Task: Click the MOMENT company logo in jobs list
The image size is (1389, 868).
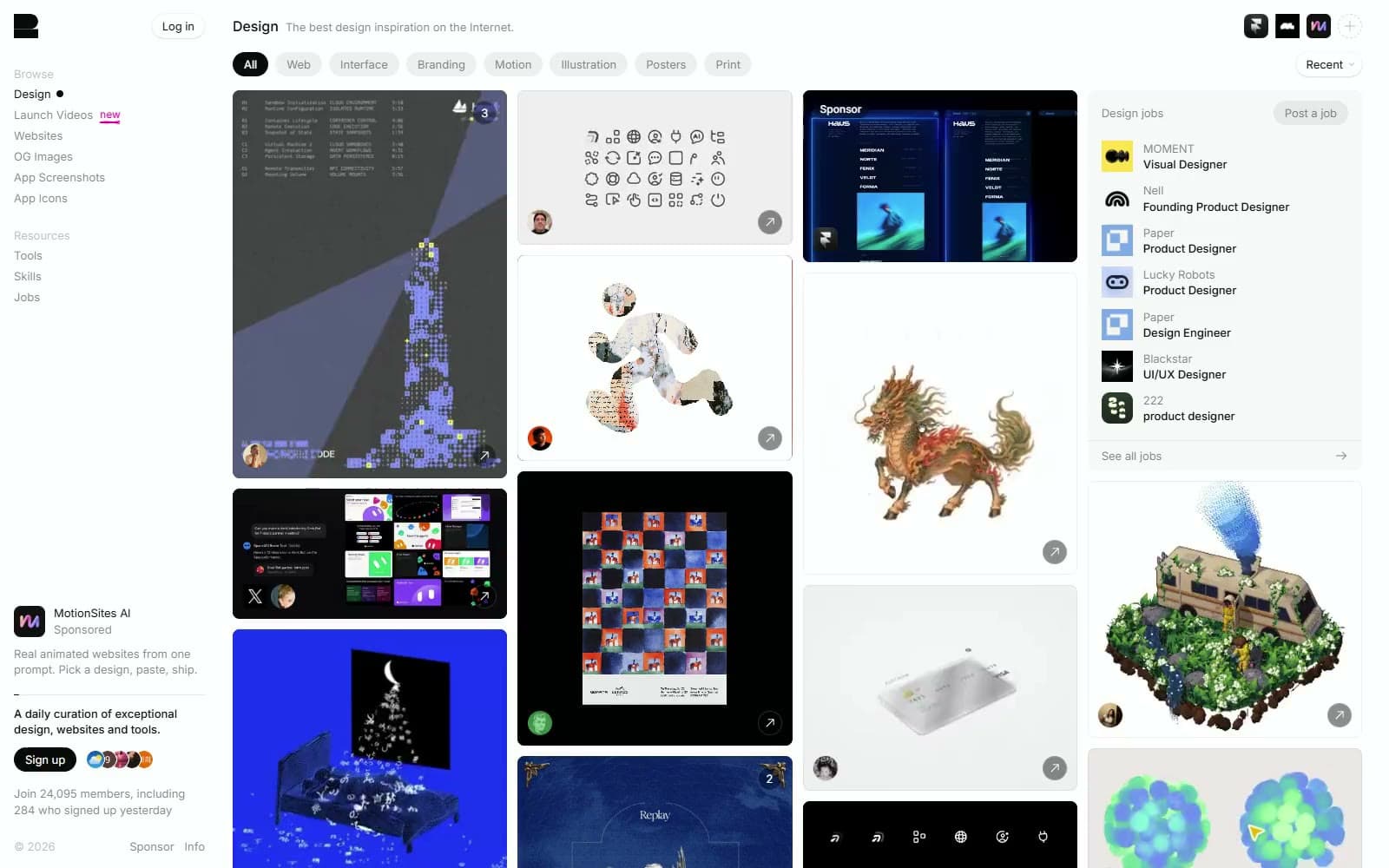Action: pyautogui.click(x=1116, y=156)
